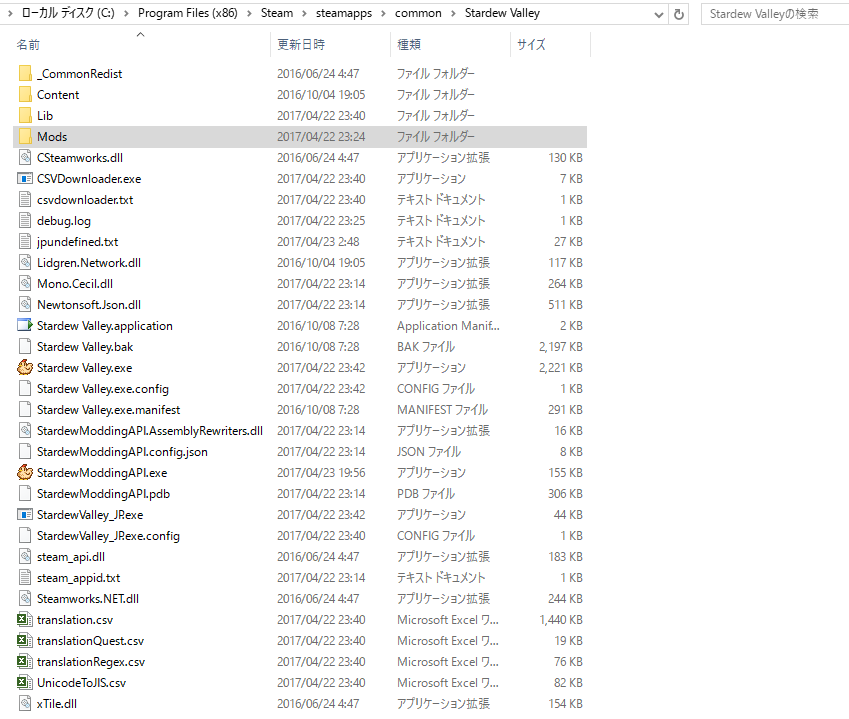Select the CSteamworks.dll file icon
The width and height of the screenshot is (849, 719).
pos(25,158)
